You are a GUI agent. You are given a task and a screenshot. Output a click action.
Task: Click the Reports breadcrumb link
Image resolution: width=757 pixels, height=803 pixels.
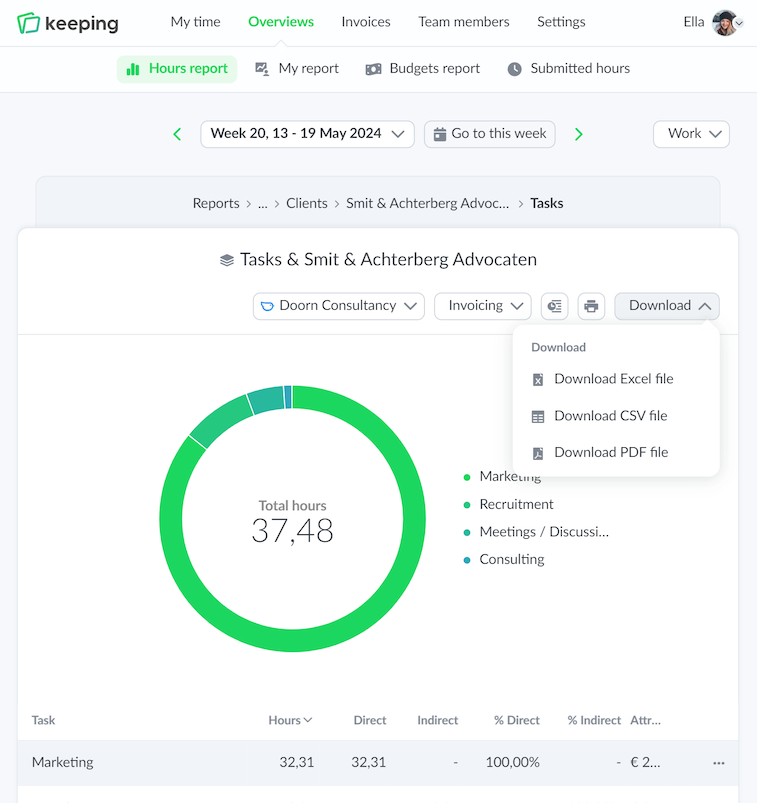[x=216, y=204]
